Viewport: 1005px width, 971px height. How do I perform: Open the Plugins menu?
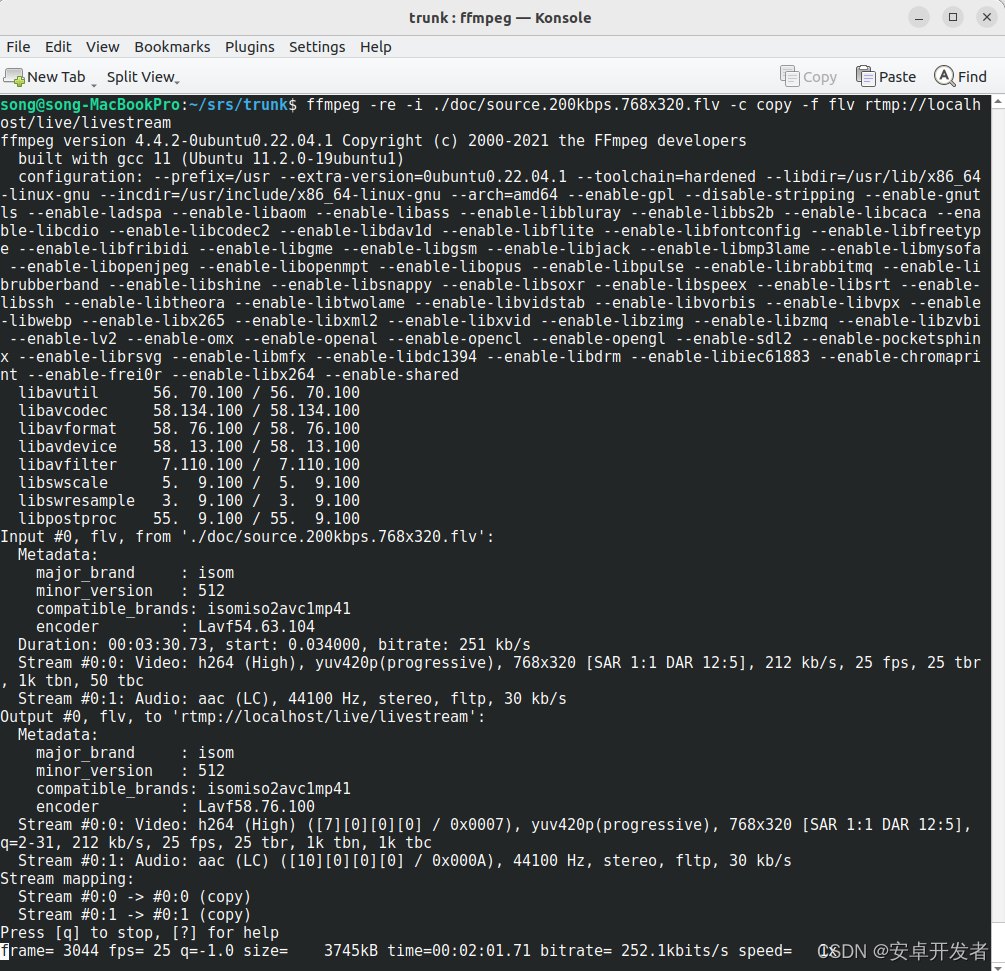pos(249,47)
